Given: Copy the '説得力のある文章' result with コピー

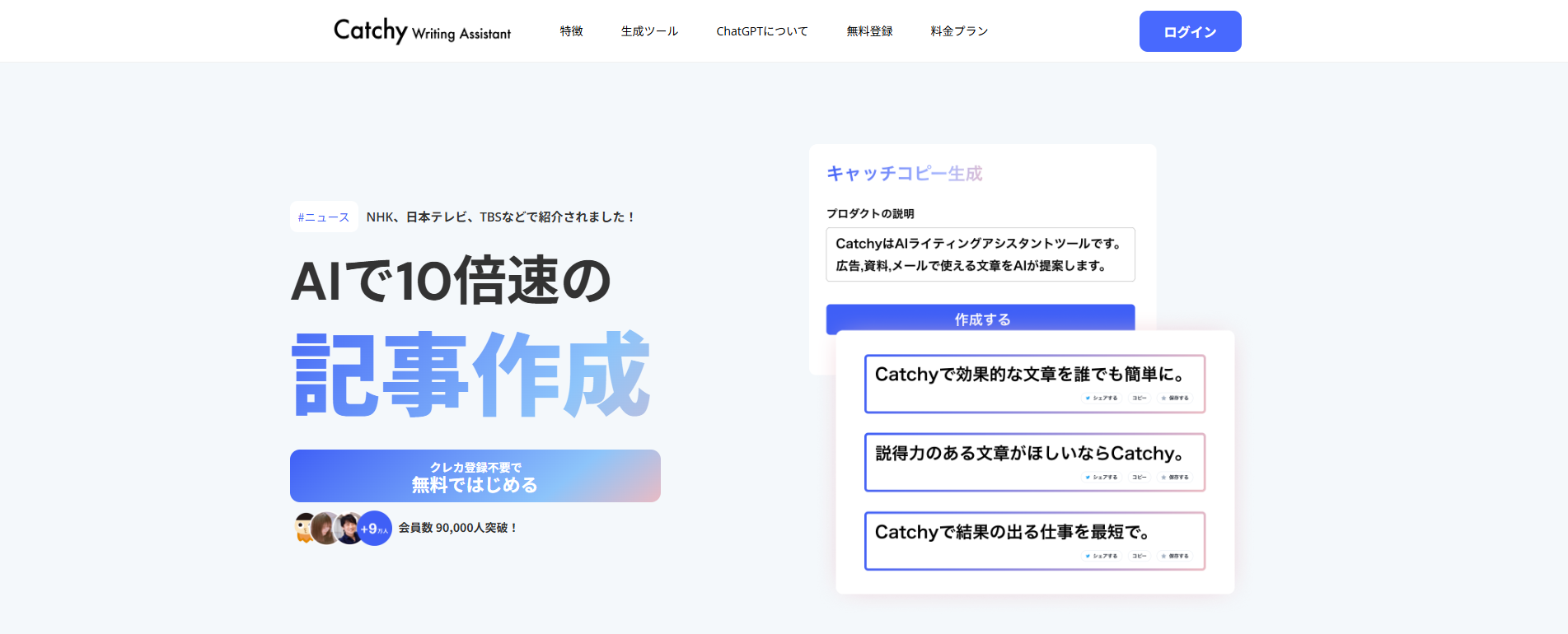Looking at the screenshot, I should click(1140, 477).
